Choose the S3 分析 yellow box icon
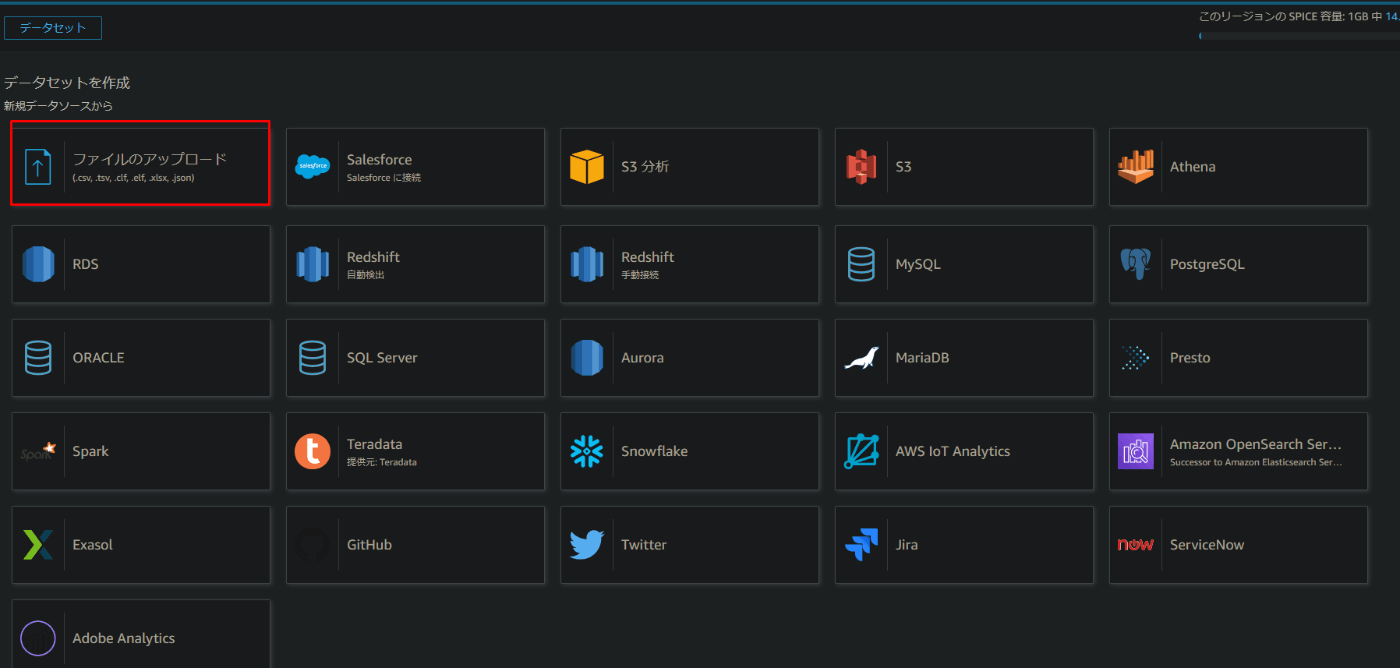 587,166
